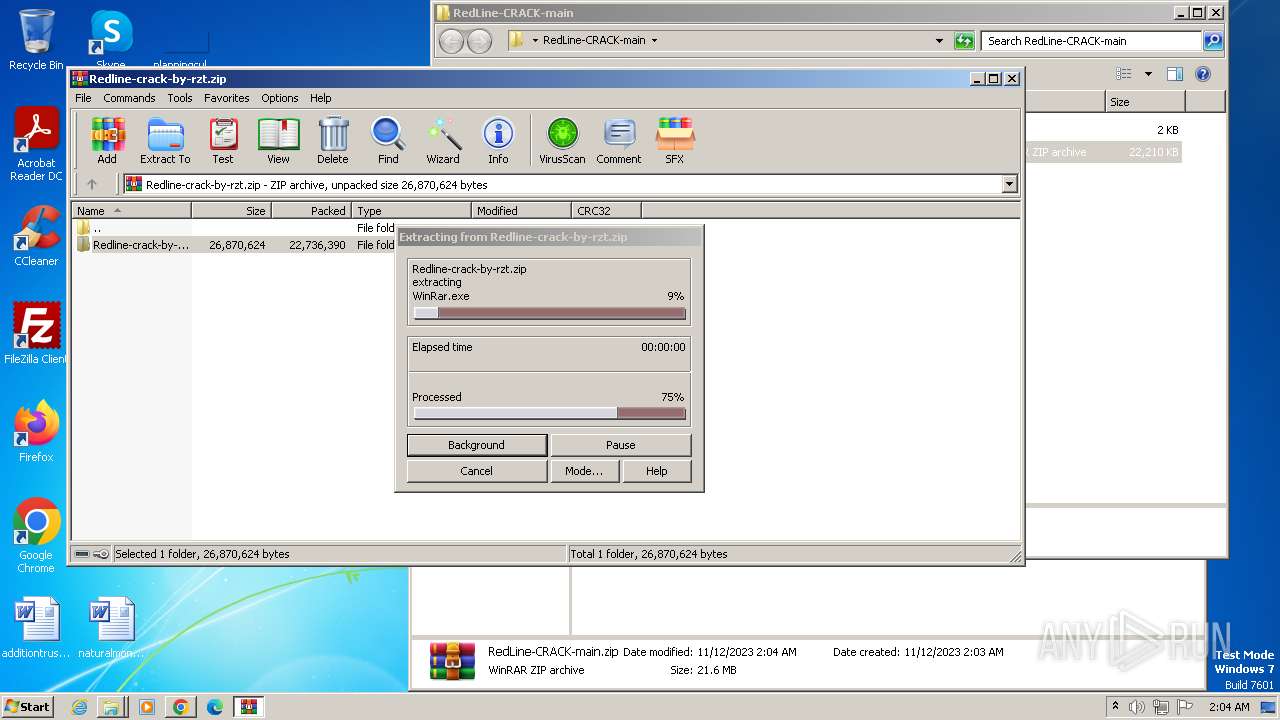Expand the RedLine-CRACK-main breadcrumb arrow
The width and height of the screenshot is (1280, 720).
654,41
